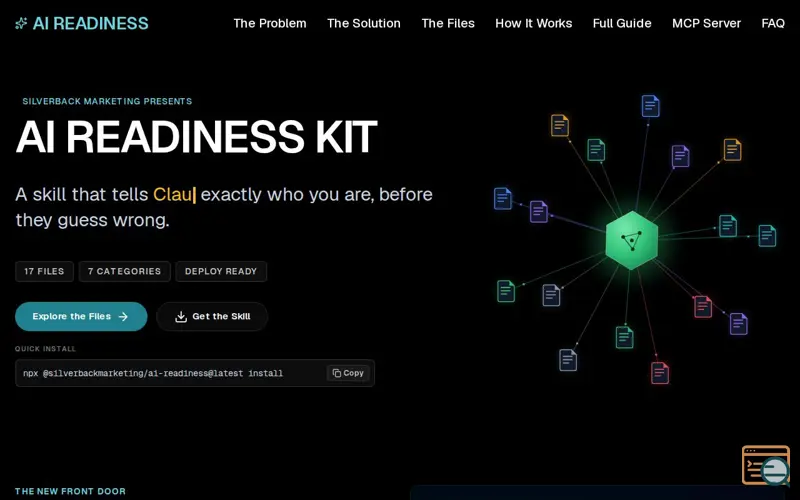Click the highlighted typing word Clau
The image size is (800, 500).
point(172,194)
